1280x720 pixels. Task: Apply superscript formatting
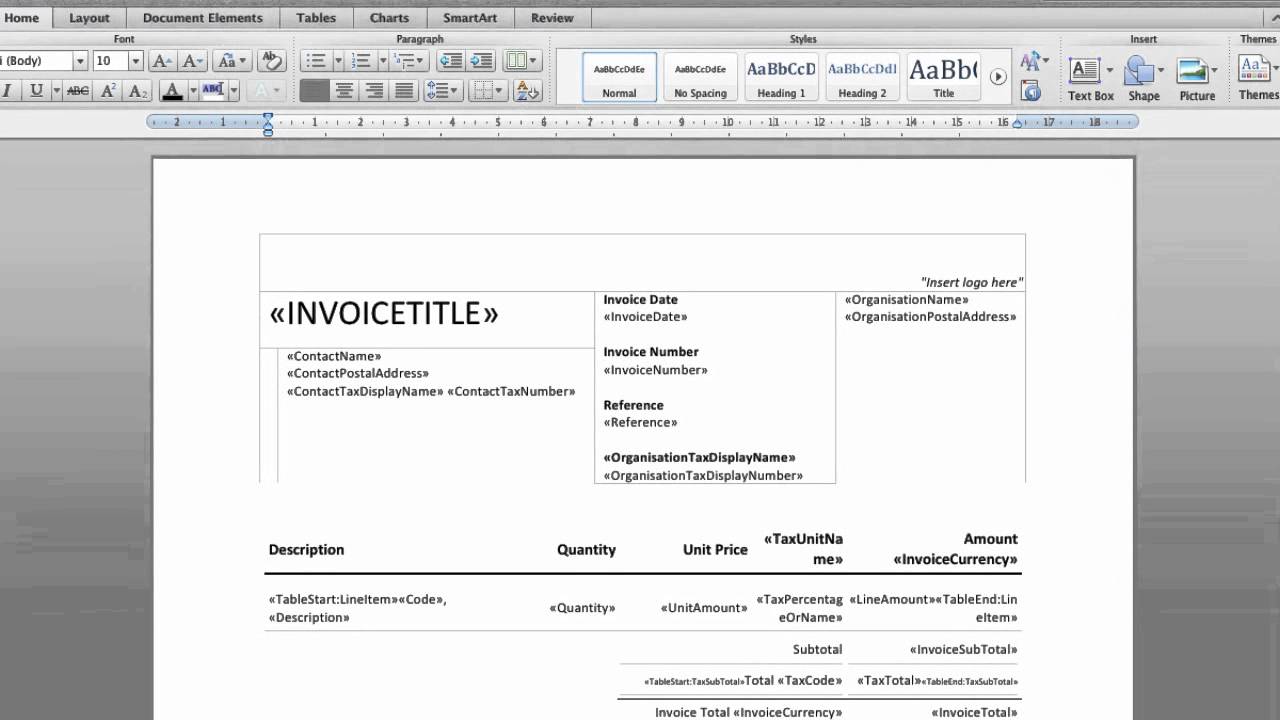tap(109, 91)
